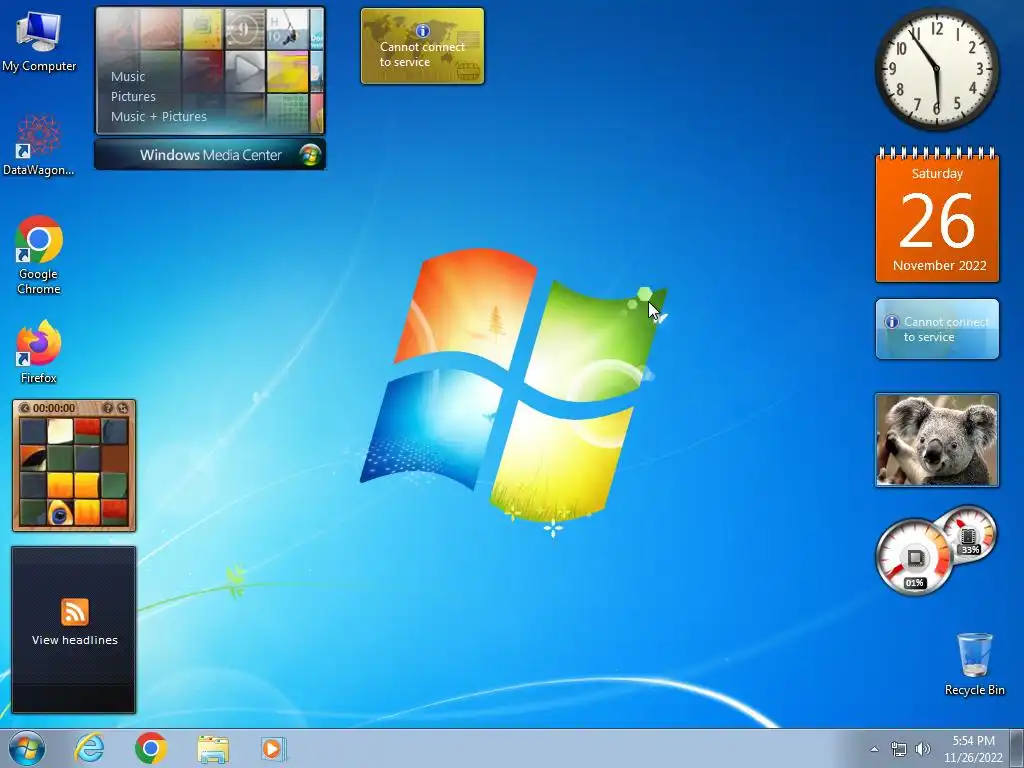Open the My Computer desktop icon

[x=39, y=42]
